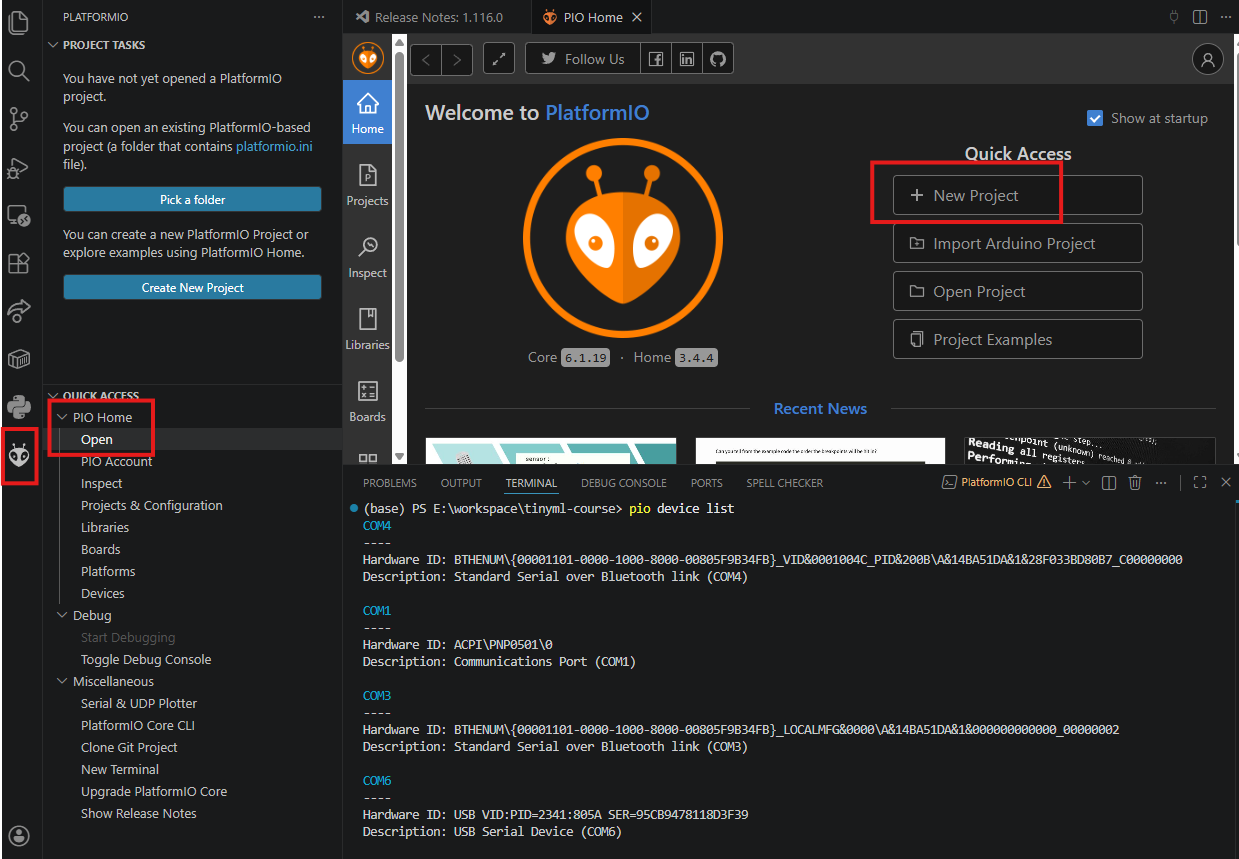Switch to the PORTS panel tab
Screen dimensions: 1239x859
tap(706, 483)
